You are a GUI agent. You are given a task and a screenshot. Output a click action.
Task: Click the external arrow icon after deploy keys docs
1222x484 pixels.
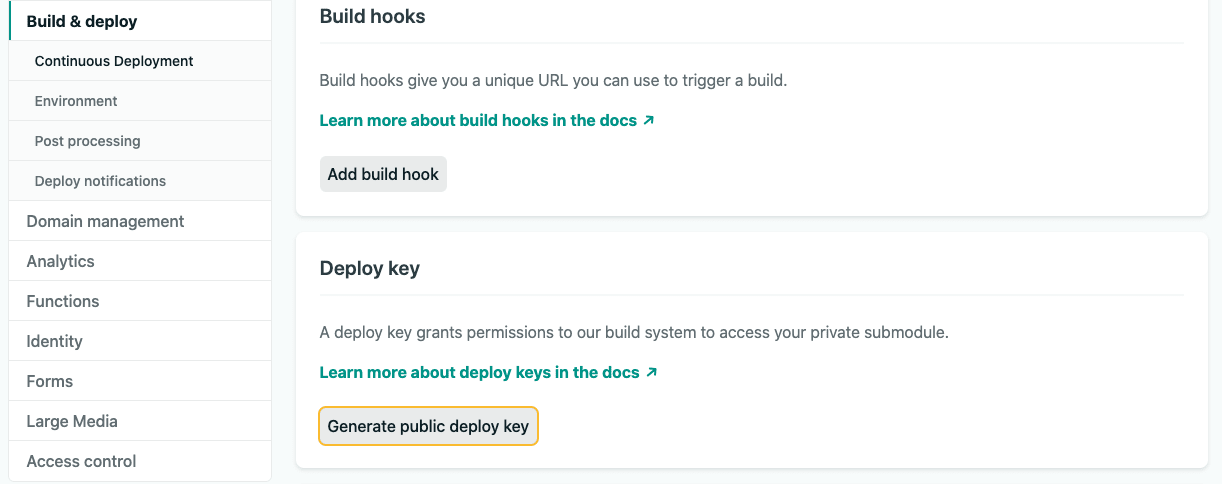(x=651, y=372)
